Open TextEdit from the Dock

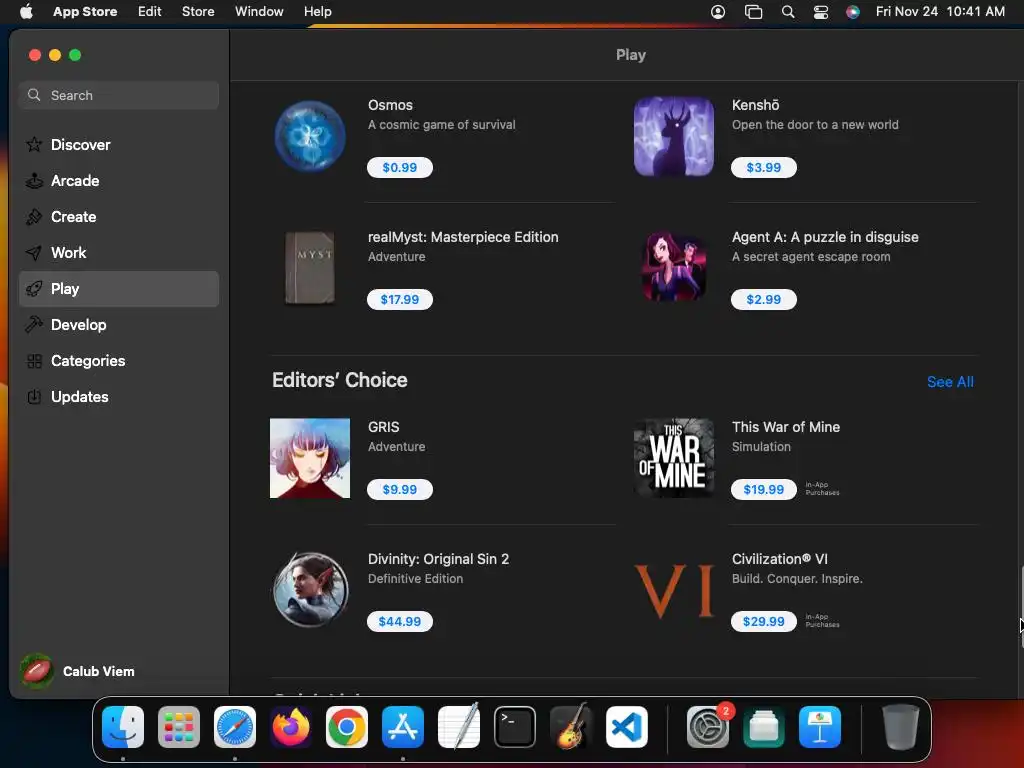[x=459, y=727]
